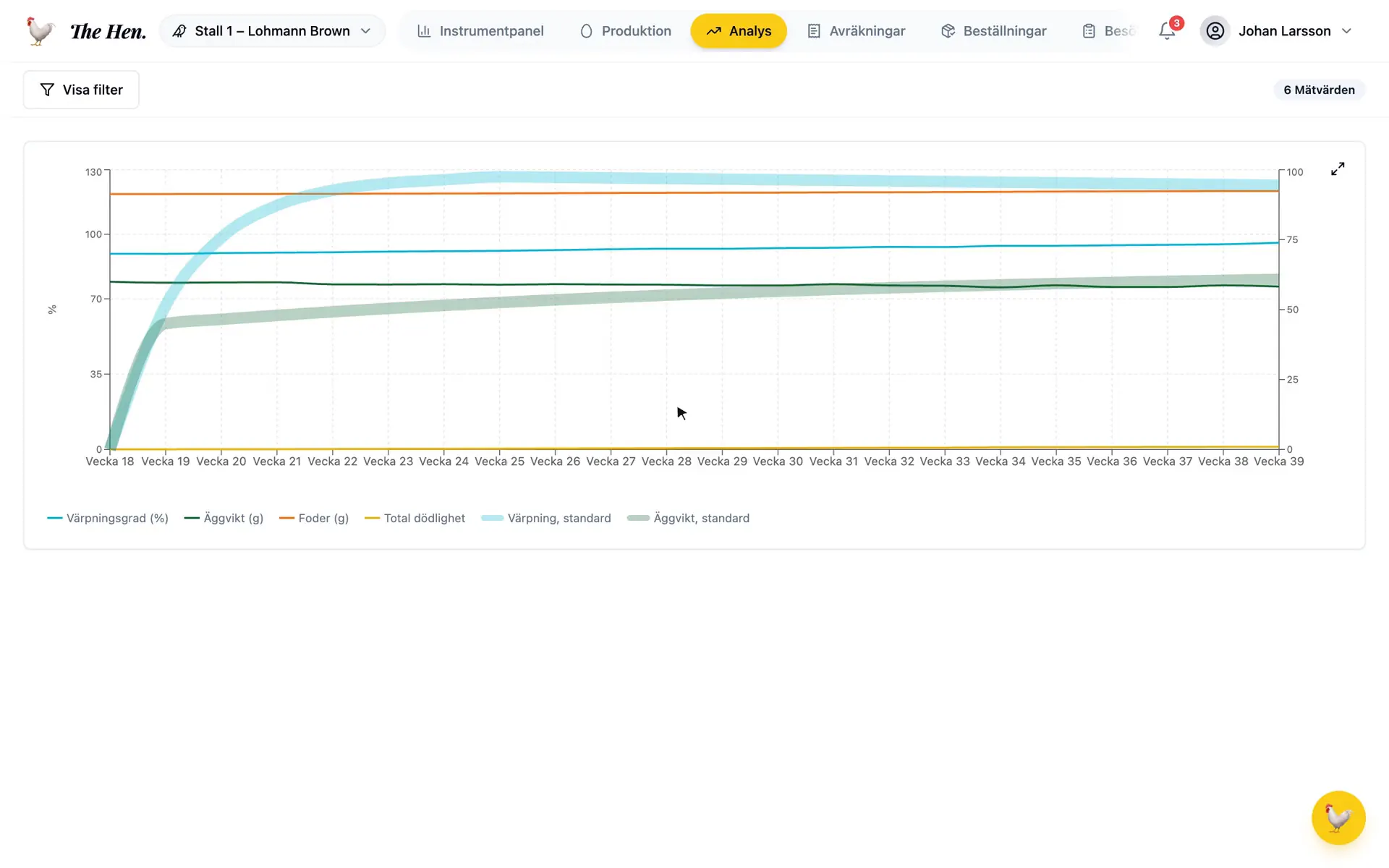Click the Vecka 30 axis label
The image size is (1389, 868).
click(x=778, y=461)
